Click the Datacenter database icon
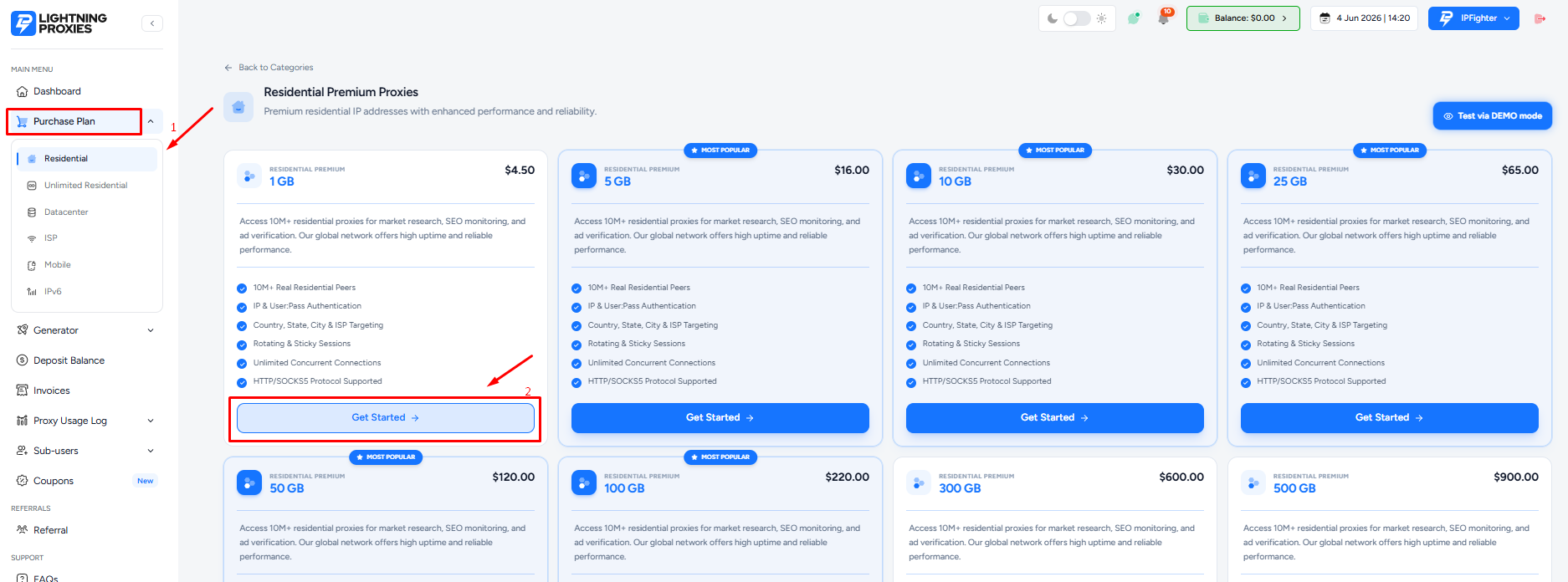 (x=32, y=212)
